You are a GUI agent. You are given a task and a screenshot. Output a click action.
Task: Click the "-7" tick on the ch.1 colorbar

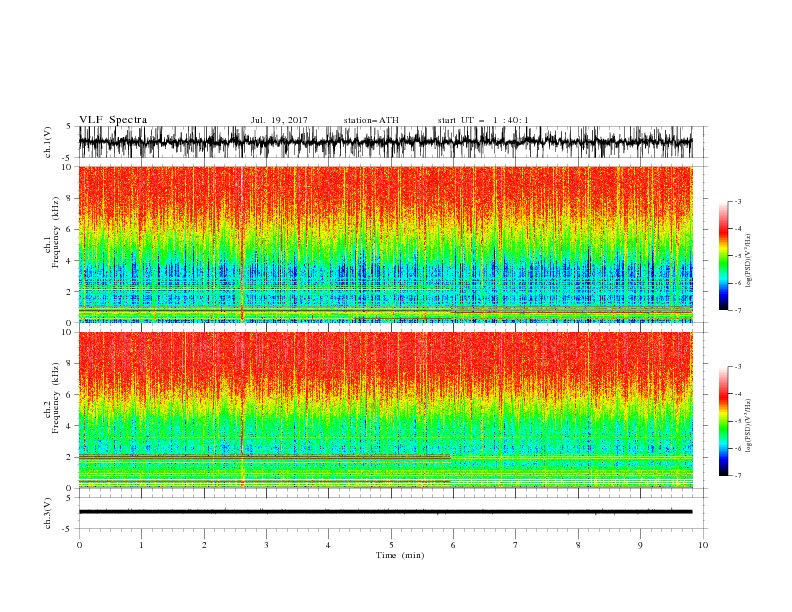[737, 310]
